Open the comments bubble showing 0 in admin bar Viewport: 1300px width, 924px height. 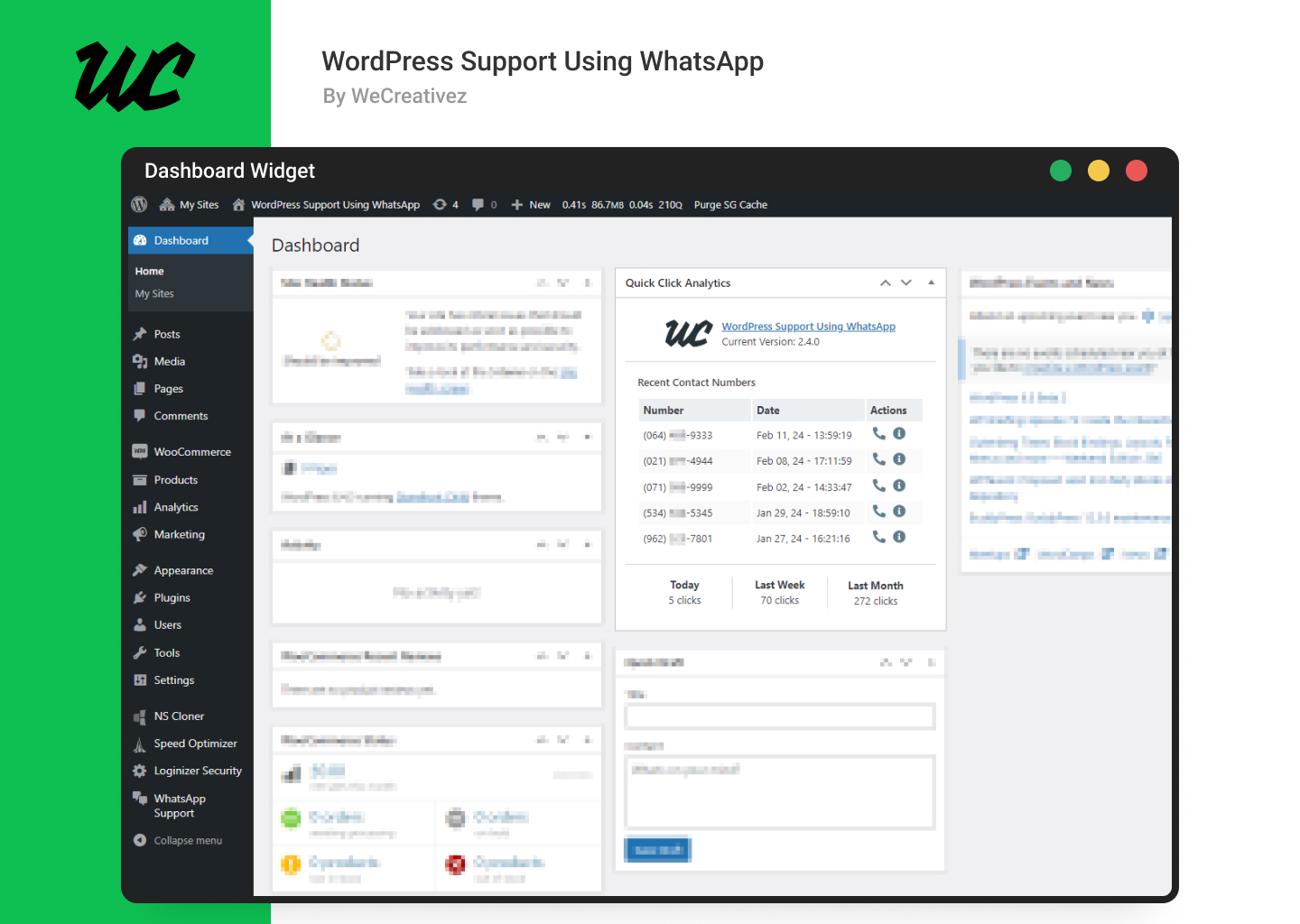[x=485, y=205]
